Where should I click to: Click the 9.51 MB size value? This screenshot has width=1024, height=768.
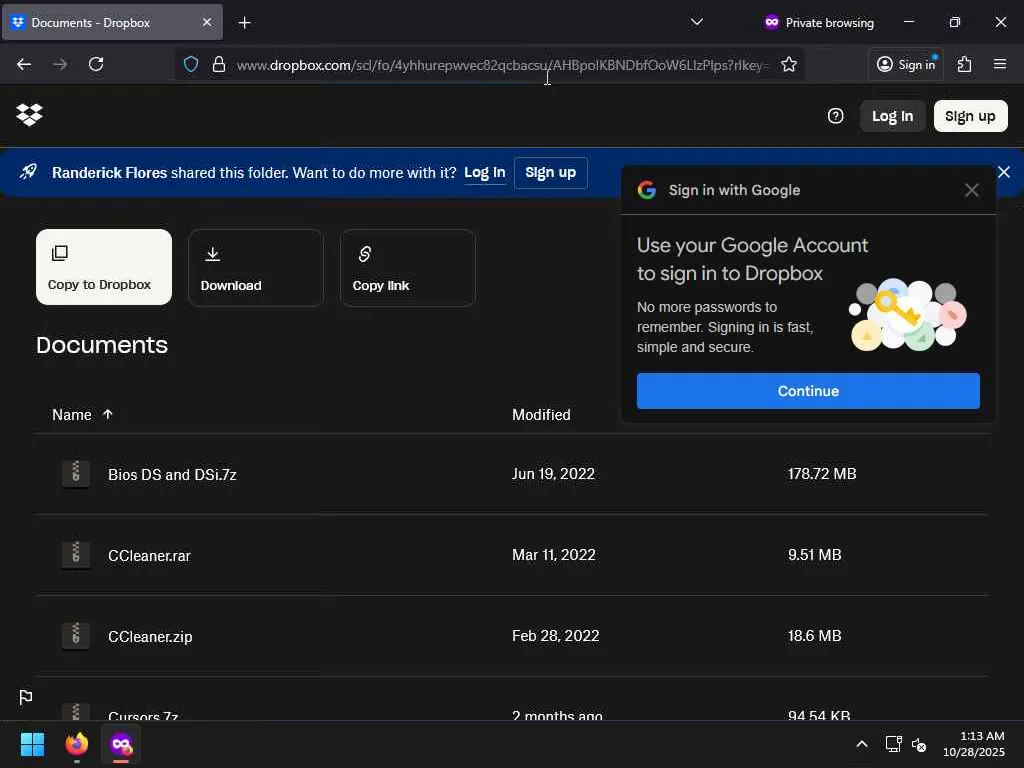pyautogui.click(x=814, y=554)
